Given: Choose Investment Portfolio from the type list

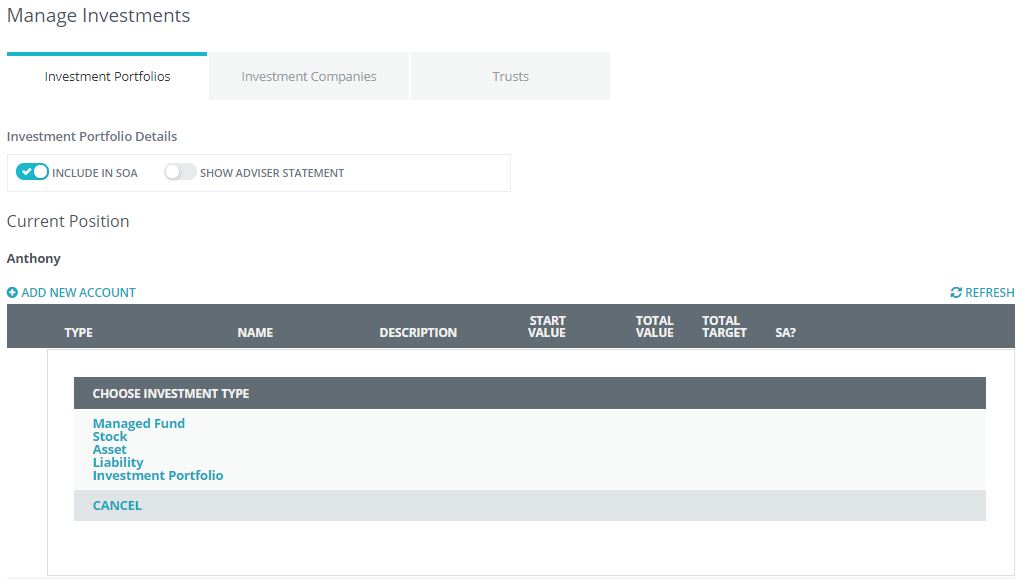Looking at the screenshot, I should 158,475.
